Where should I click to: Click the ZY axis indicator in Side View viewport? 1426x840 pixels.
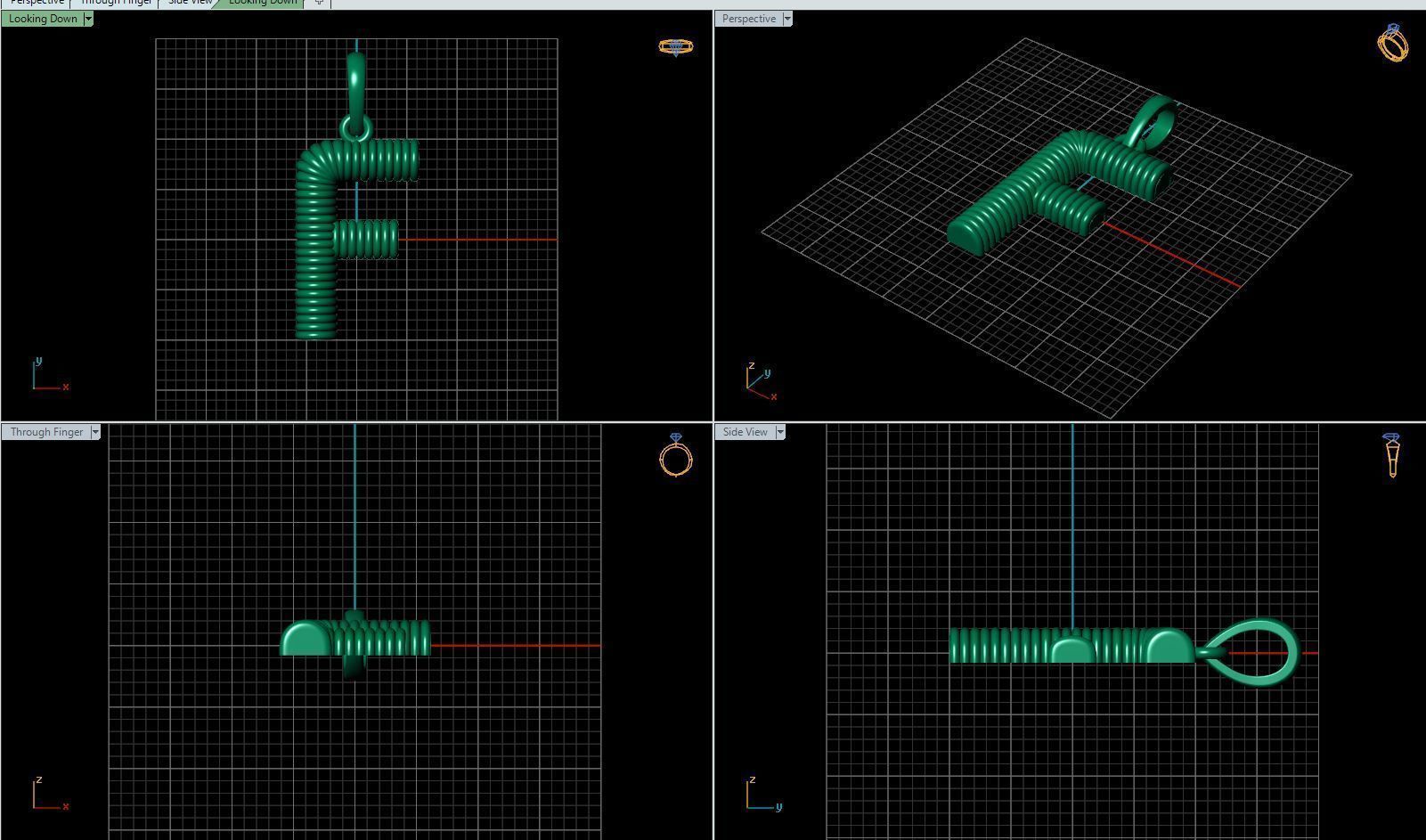[764, 794]
